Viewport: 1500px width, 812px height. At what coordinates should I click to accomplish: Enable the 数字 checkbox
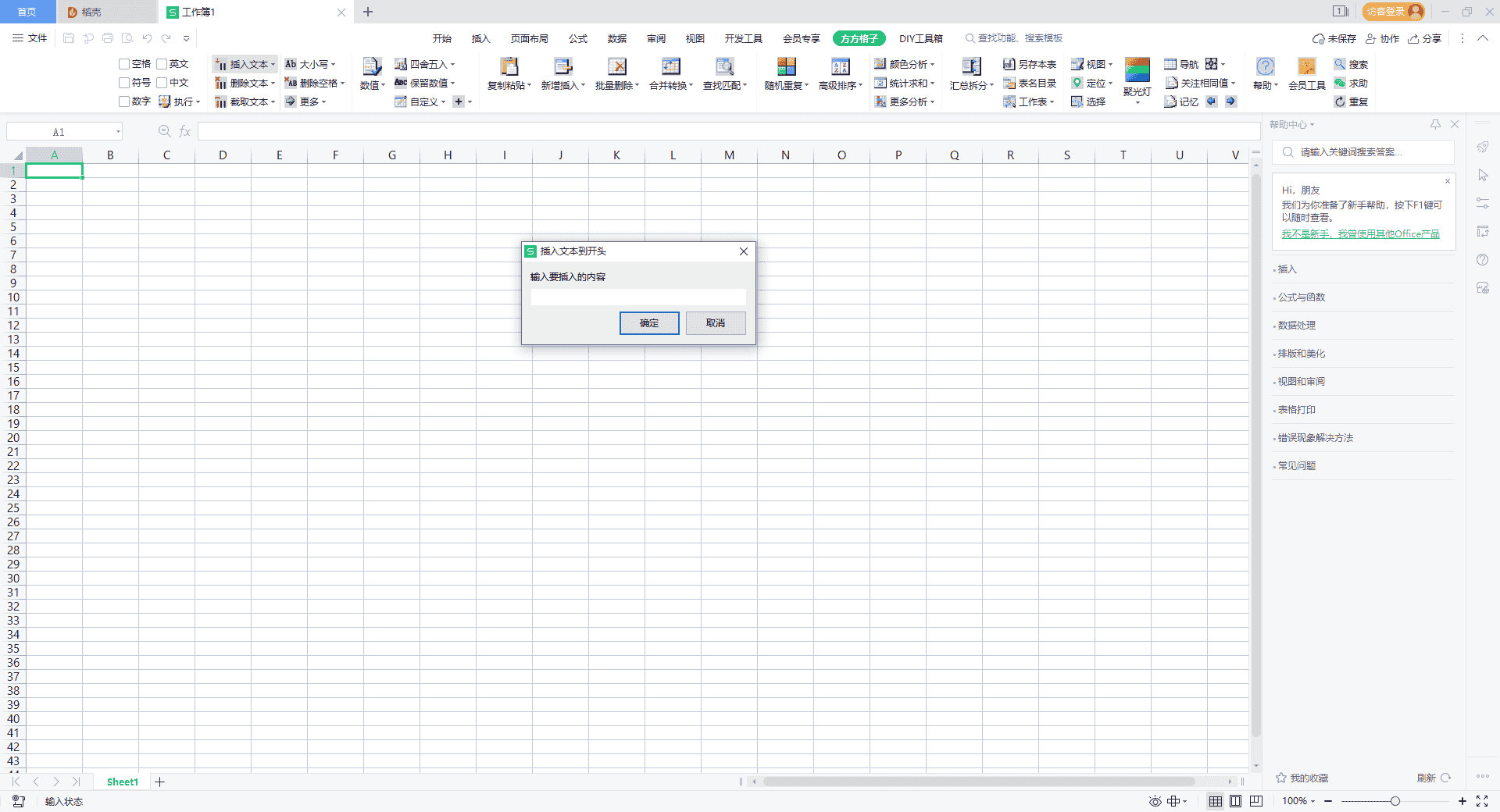(x=124, y=101)
